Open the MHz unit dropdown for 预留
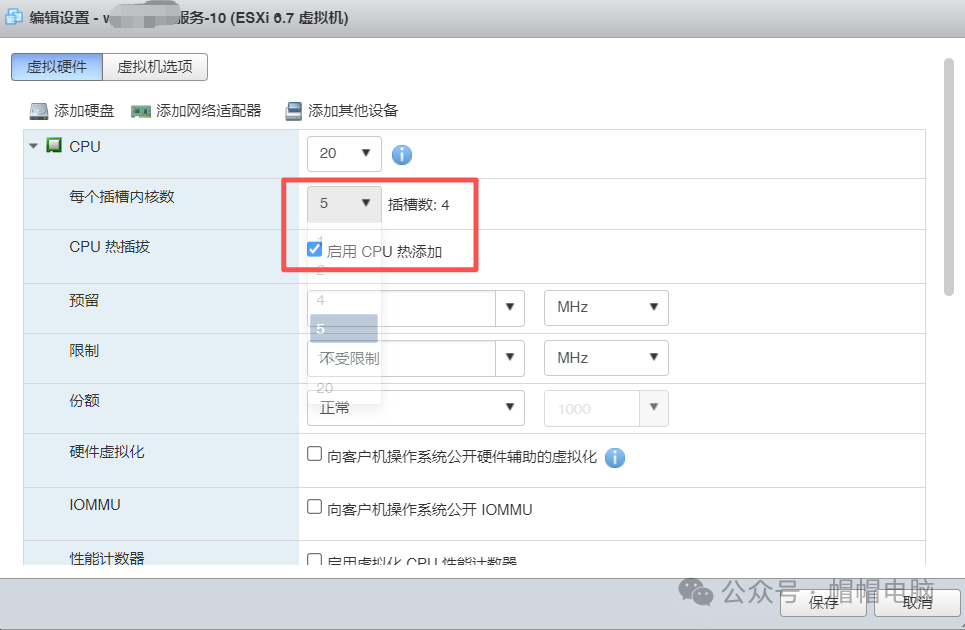 click(x=606, y=308)
